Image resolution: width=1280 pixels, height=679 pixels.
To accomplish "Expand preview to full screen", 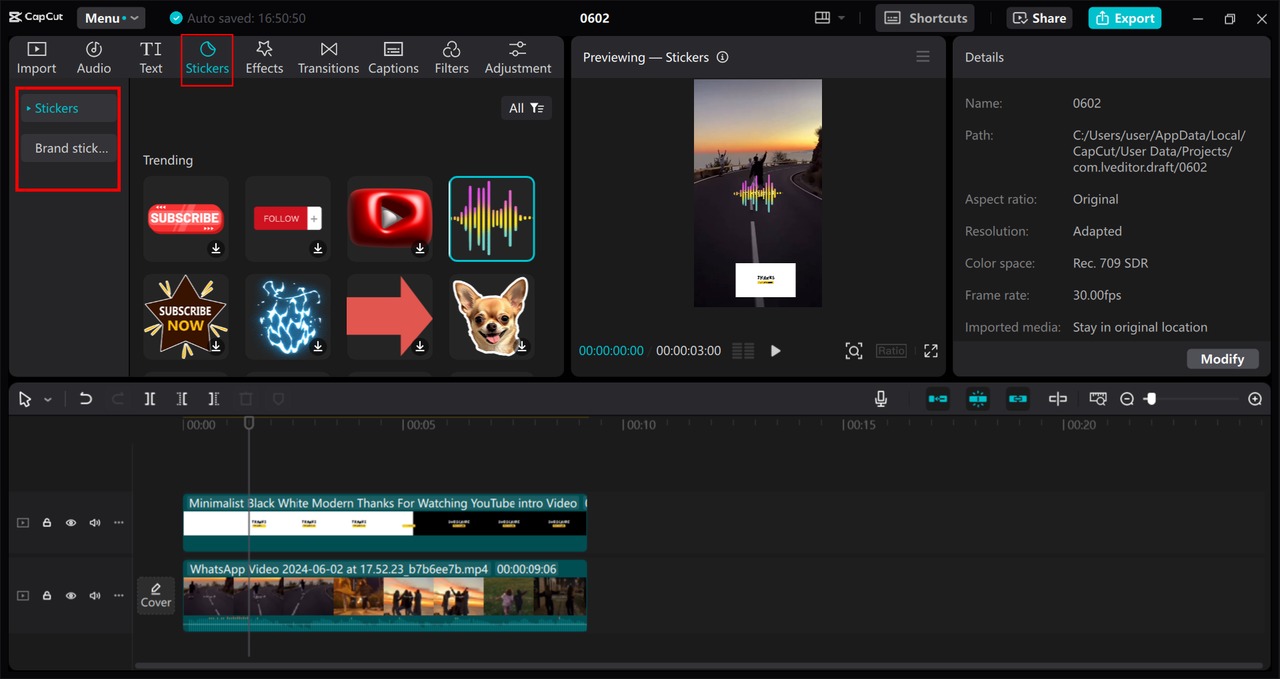I will pyautogui.click(x=931, y=351).
